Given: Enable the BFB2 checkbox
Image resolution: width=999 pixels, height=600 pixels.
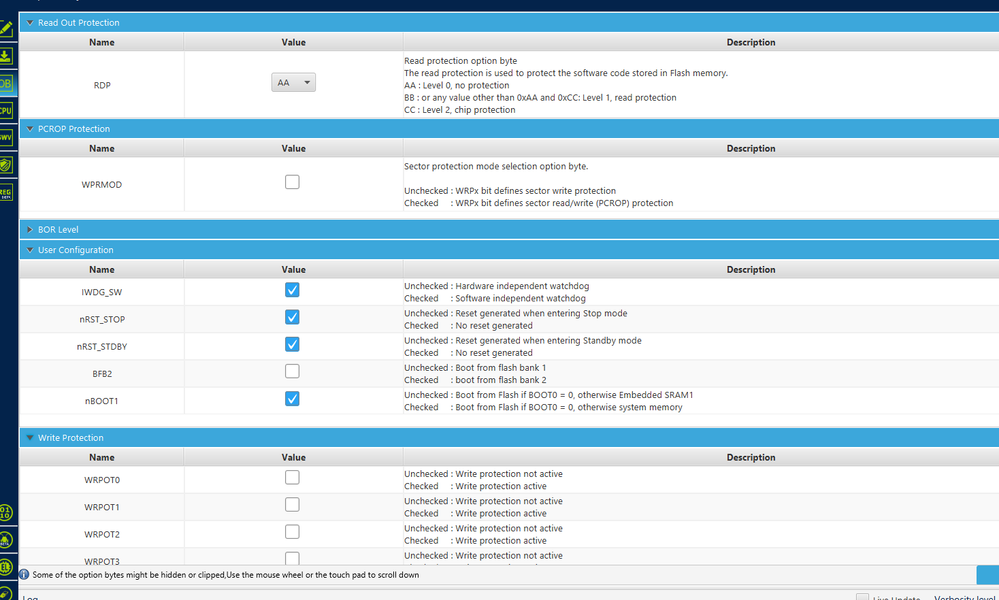Looking at the screenshot, I should pos(292,371).
